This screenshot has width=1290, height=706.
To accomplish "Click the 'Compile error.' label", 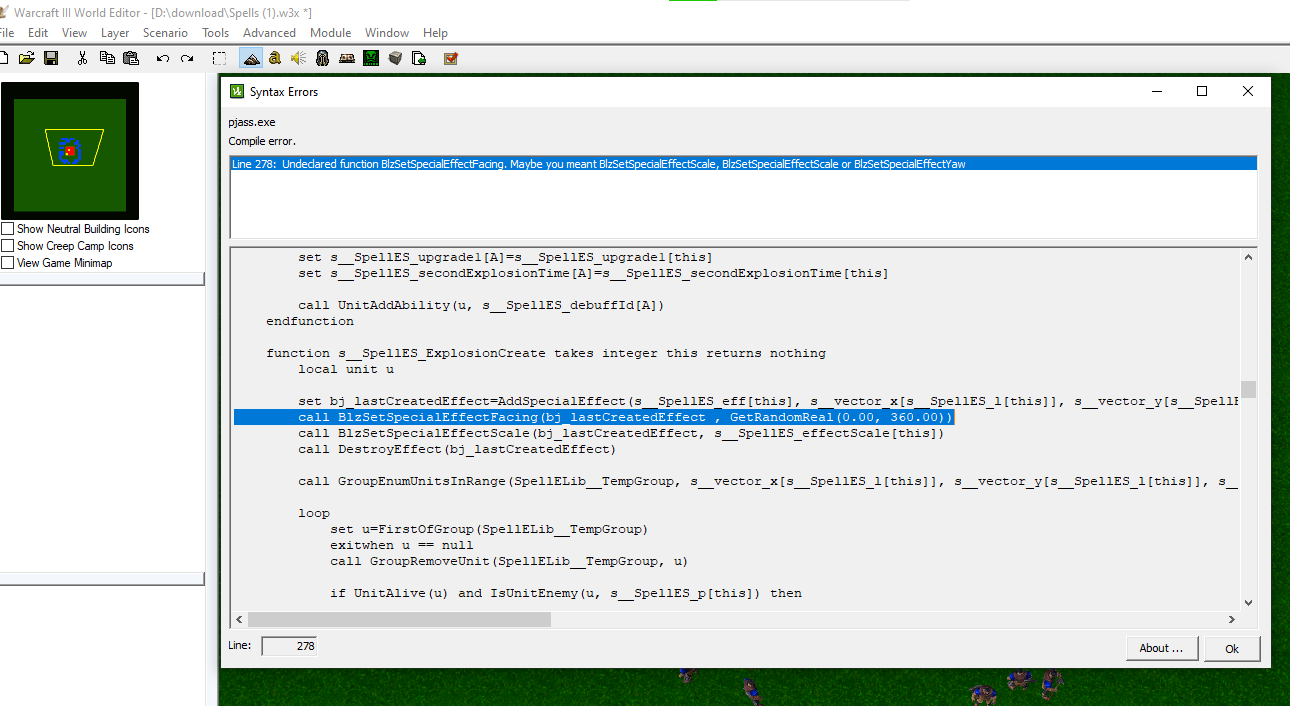I will click(262, 141).
